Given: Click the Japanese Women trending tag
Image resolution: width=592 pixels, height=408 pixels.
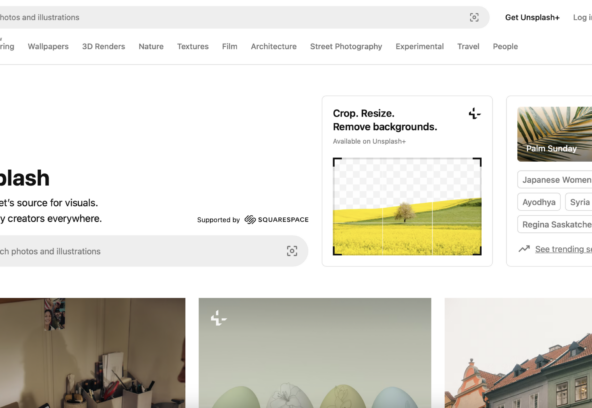Looking at the screenshot, I should pos(555,180).
